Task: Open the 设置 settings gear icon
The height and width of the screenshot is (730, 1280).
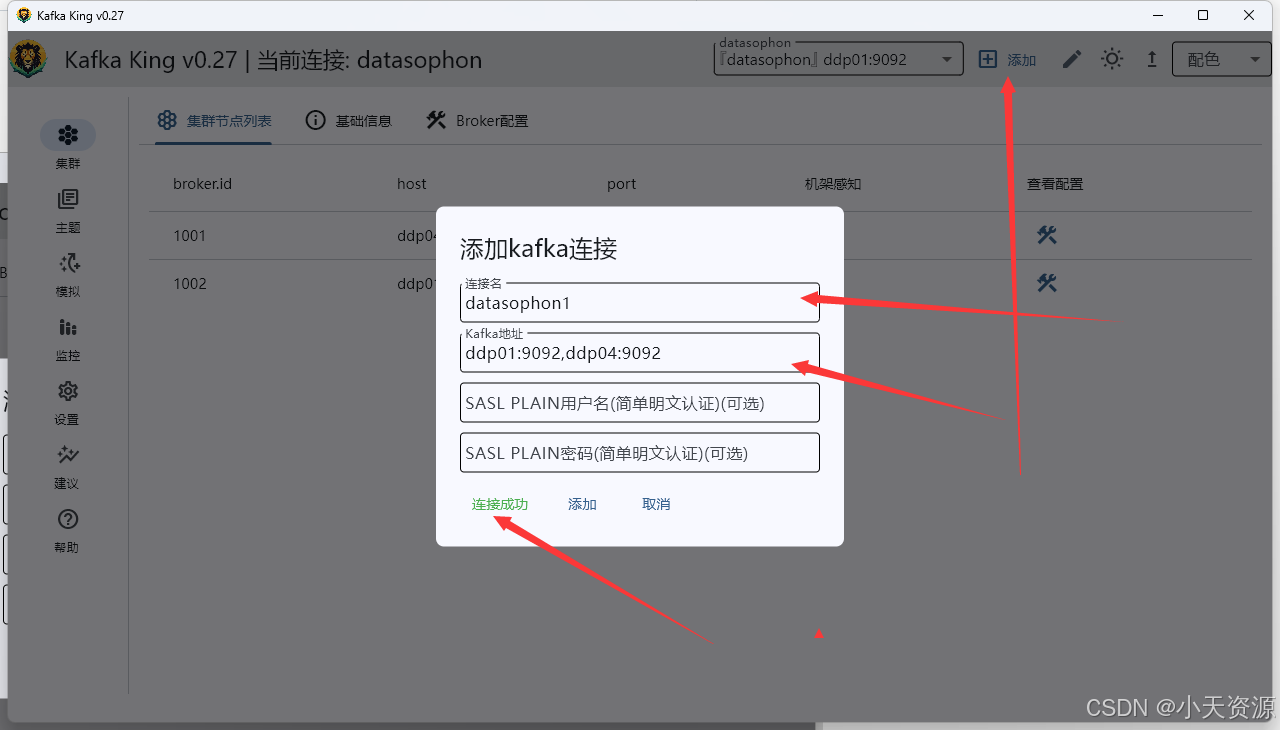Action: tap(68, 391)
